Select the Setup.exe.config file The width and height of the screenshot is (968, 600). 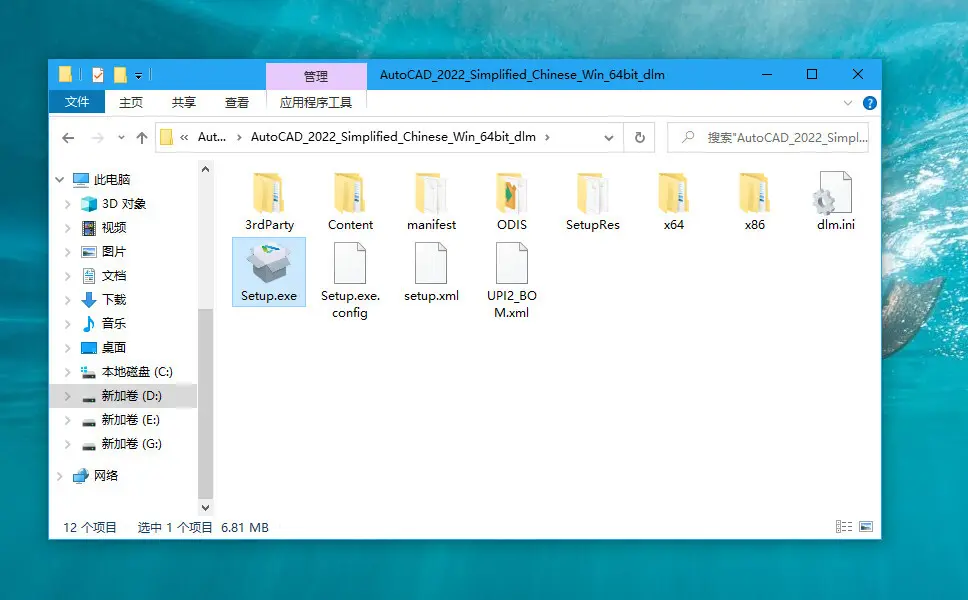point(350,280)
